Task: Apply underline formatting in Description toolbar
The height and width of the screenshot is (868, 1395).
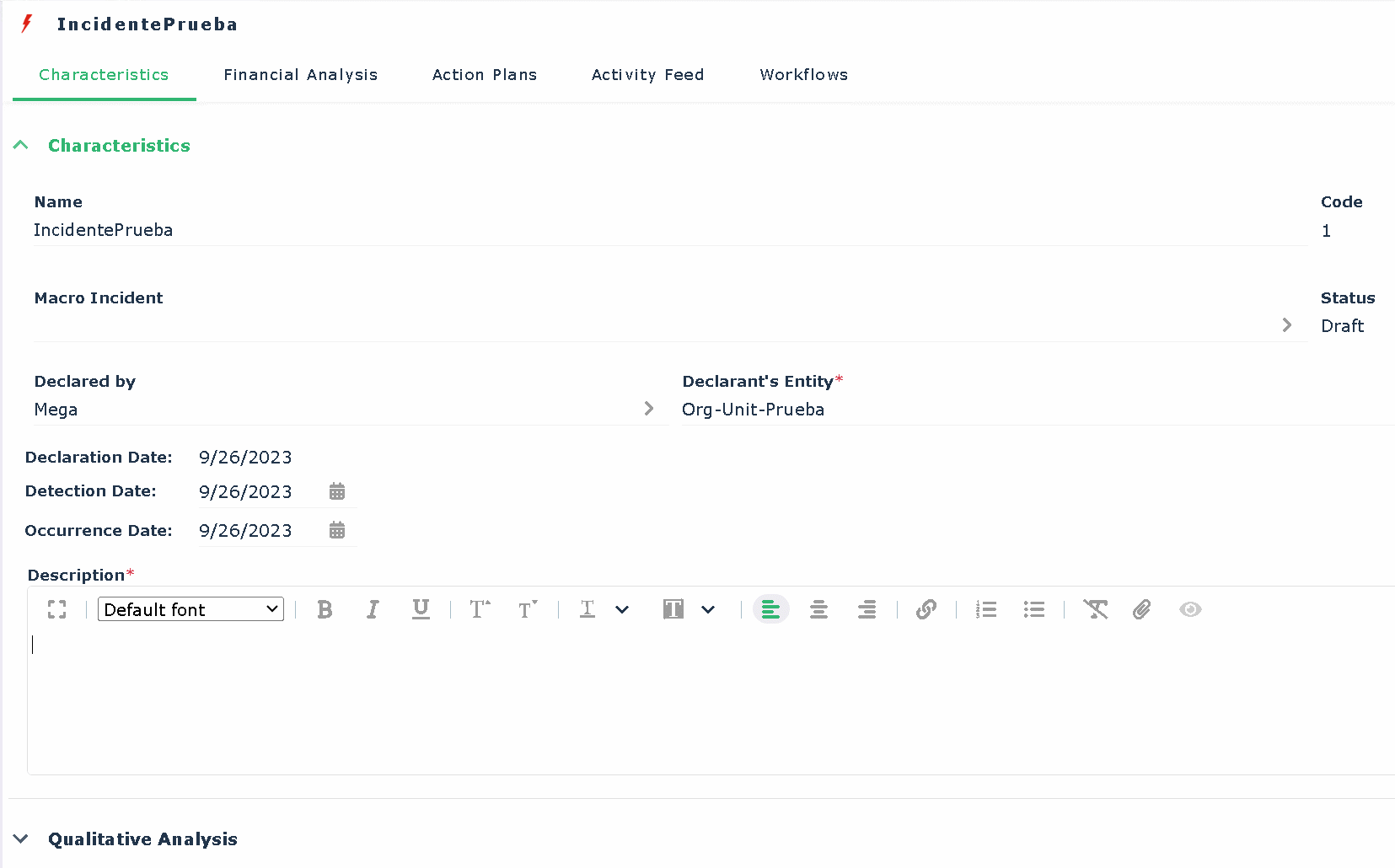Action: pyautogui.click(x=421, y=609)
